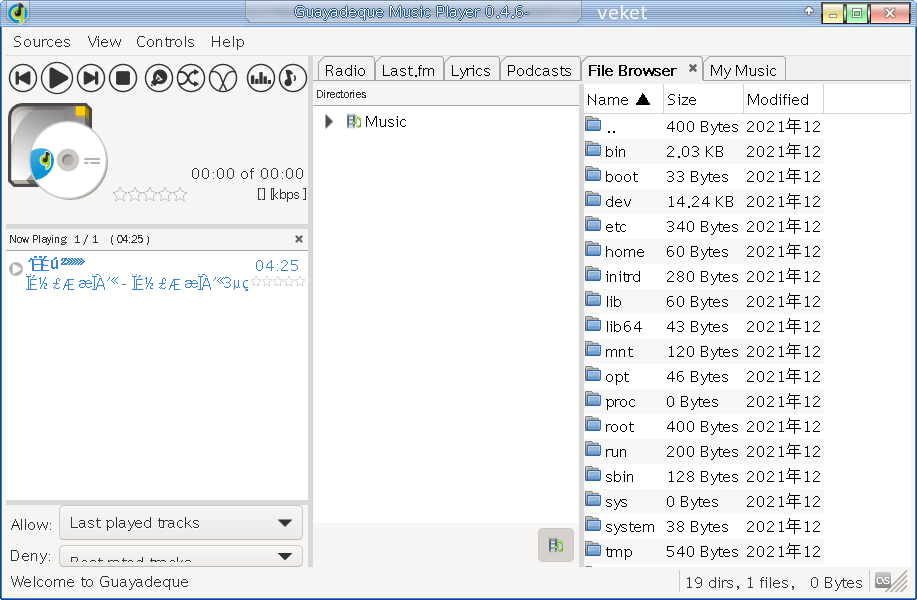917x600 pixels.
Task: Close the File Browser tab
Action: [x=692, y=68]
